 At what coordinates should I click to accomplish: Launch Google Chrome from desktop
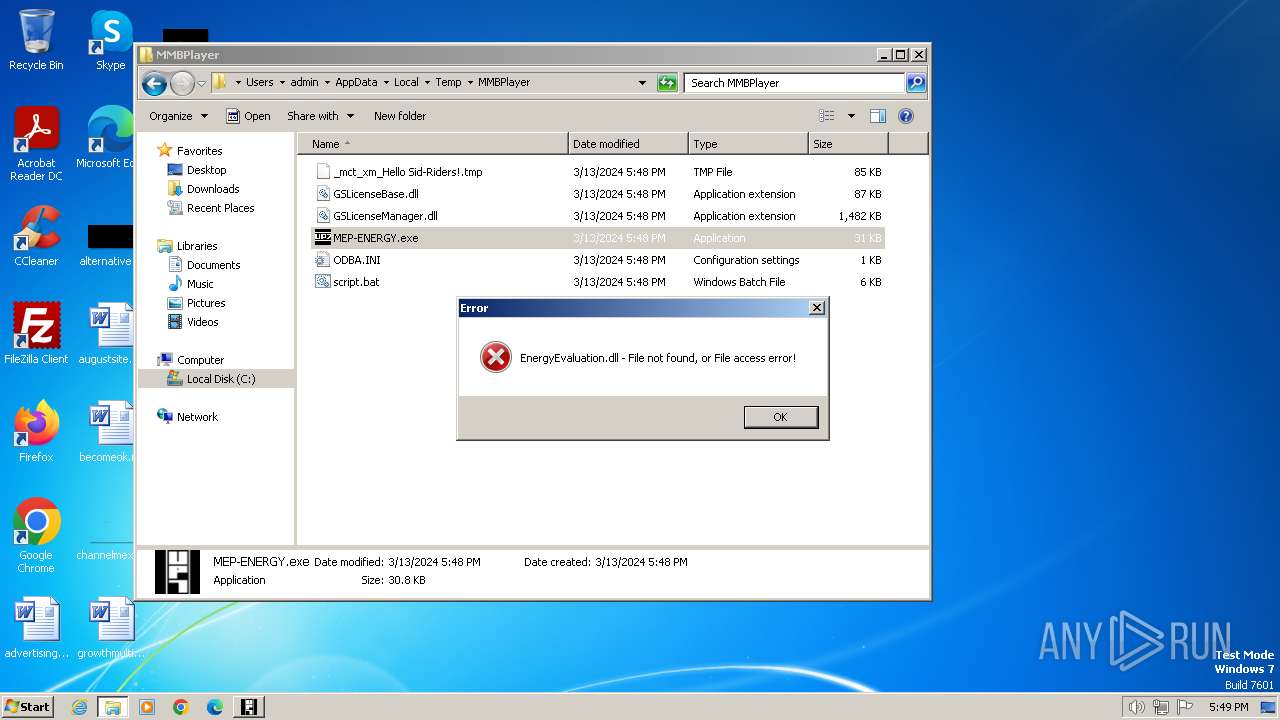(36, 536)
